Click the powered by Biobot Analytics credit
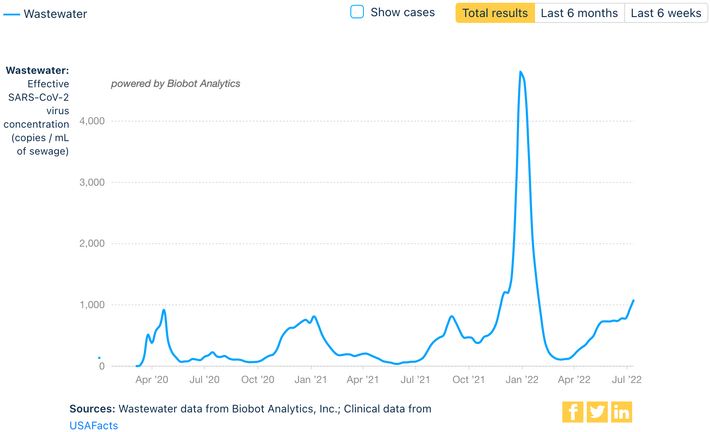 pyautogui.click(x=175, y=83)
